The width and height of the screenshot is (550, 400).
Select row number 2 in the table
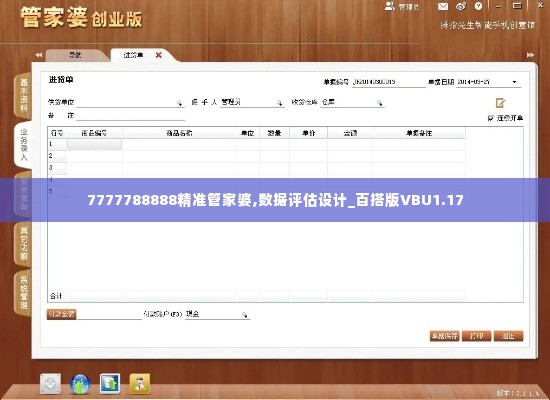tap(57, 156)
